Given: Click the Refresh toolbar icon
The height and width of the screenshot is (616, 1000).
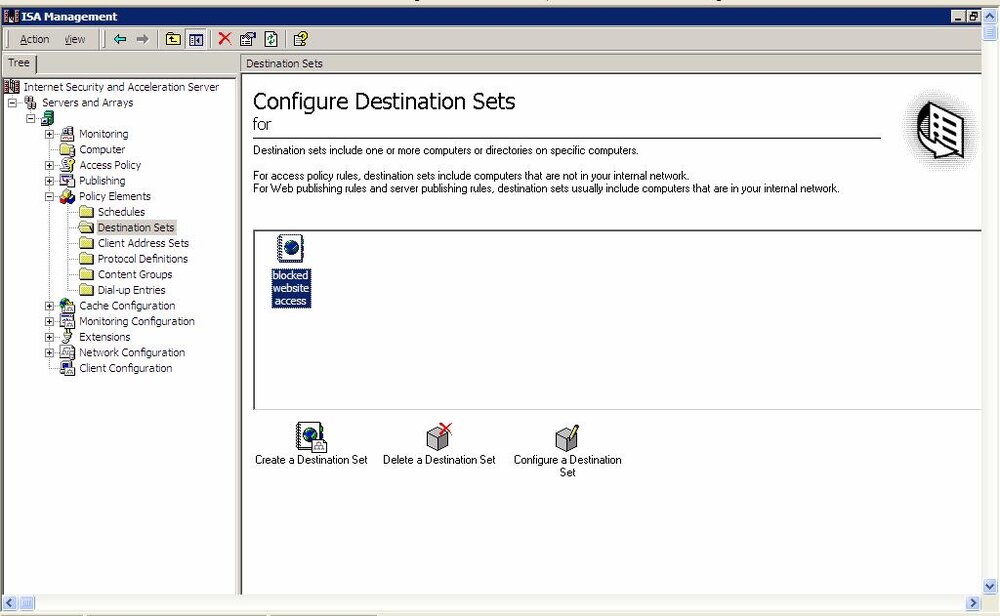Looking at the screenshot, I should pos(271,39).
